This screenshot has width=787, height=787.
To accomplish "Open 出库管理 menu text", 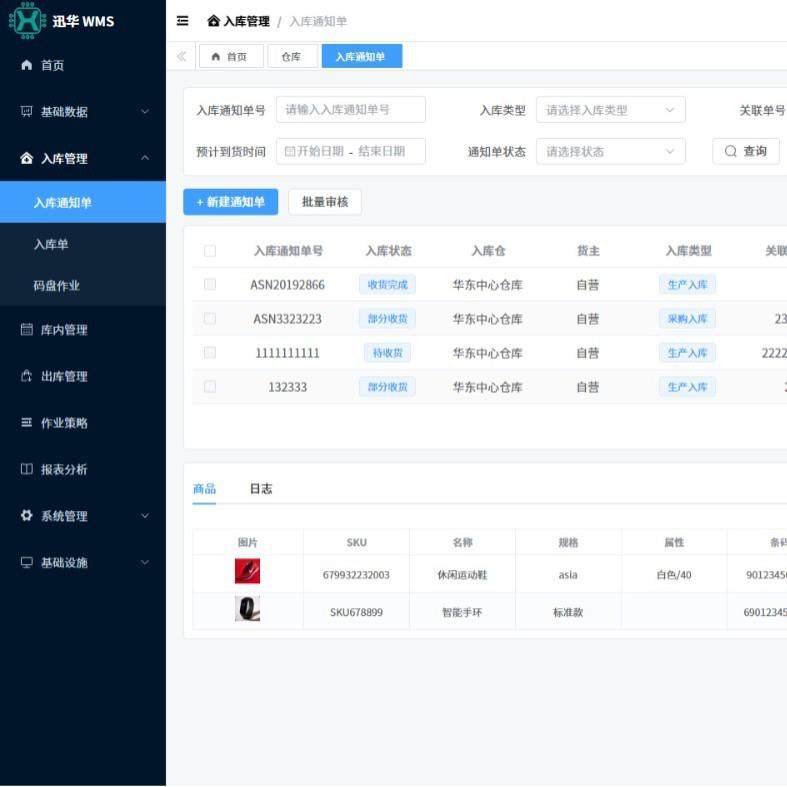I will click(x=64, y=376).
